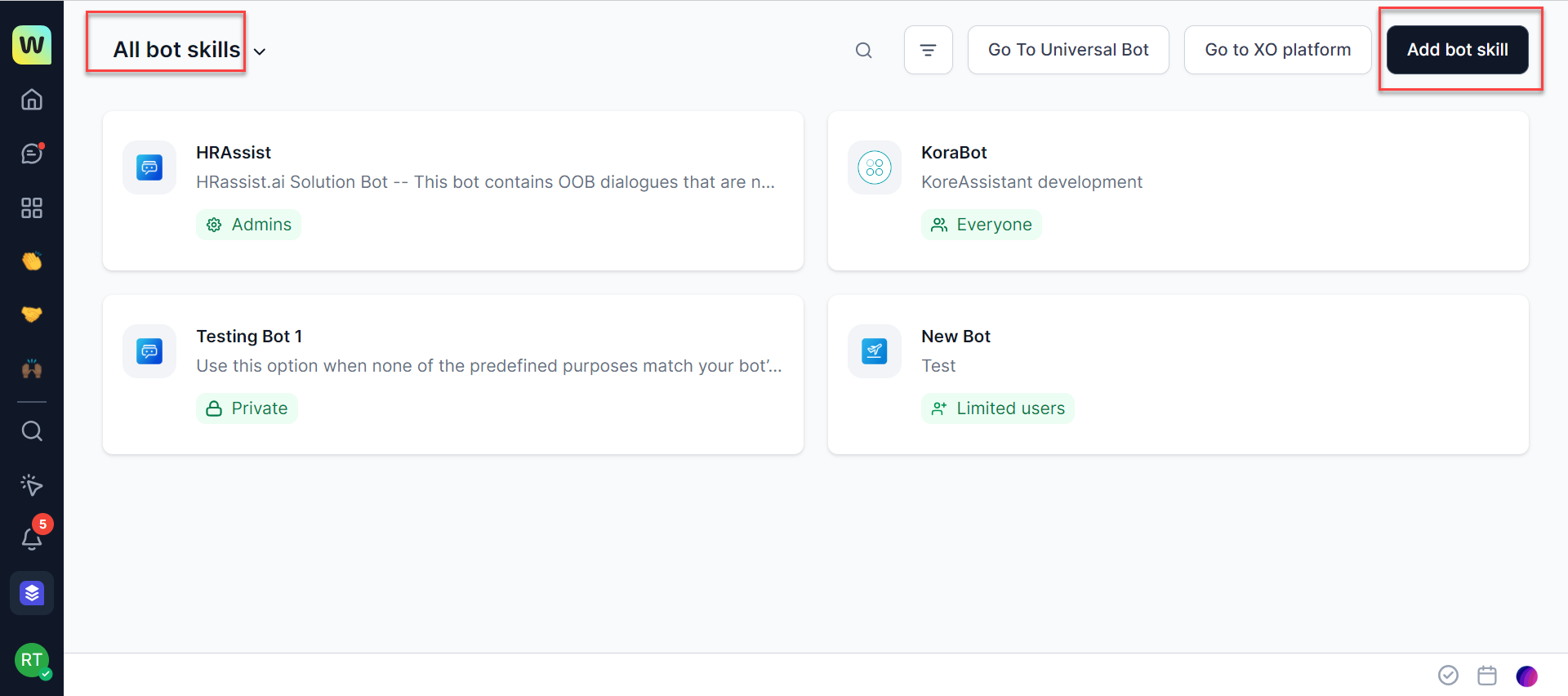Open the apps grid icon
This screenshot has width=1568, height=696.
(32, 208)
